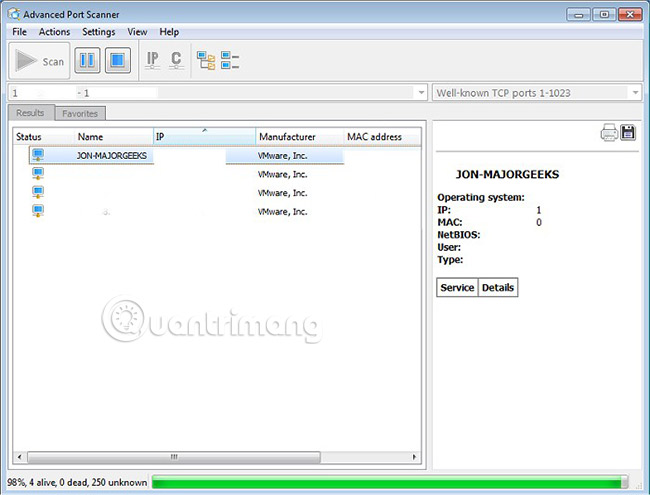Click the Advanced Port Scanner title bar icon
This screenshot has width=650, height=495.
[x=14, y=14]
